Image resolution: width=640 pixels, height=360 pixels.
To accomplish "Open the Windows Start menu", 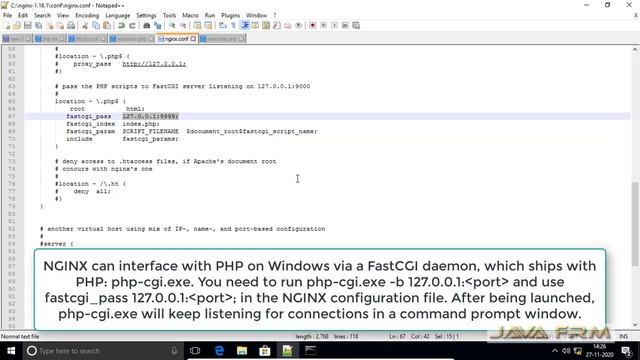I will pyautogui.click(x=11, y=351).
